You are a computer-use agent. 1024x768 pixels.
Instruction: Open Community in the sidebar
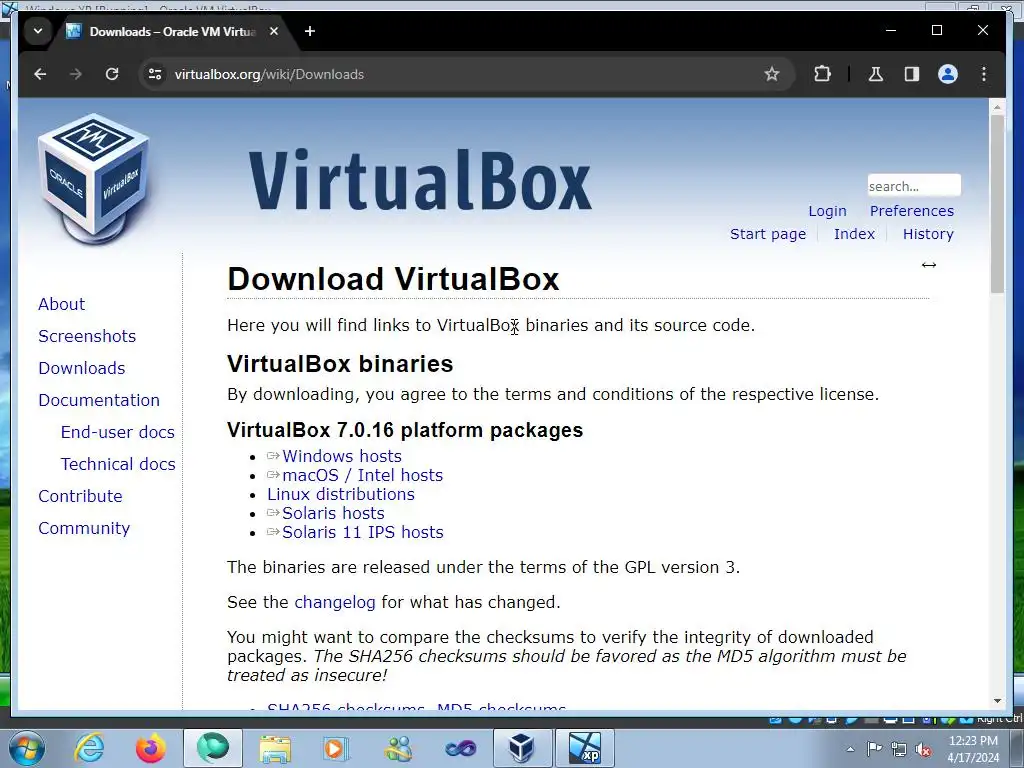click(84, 528)
